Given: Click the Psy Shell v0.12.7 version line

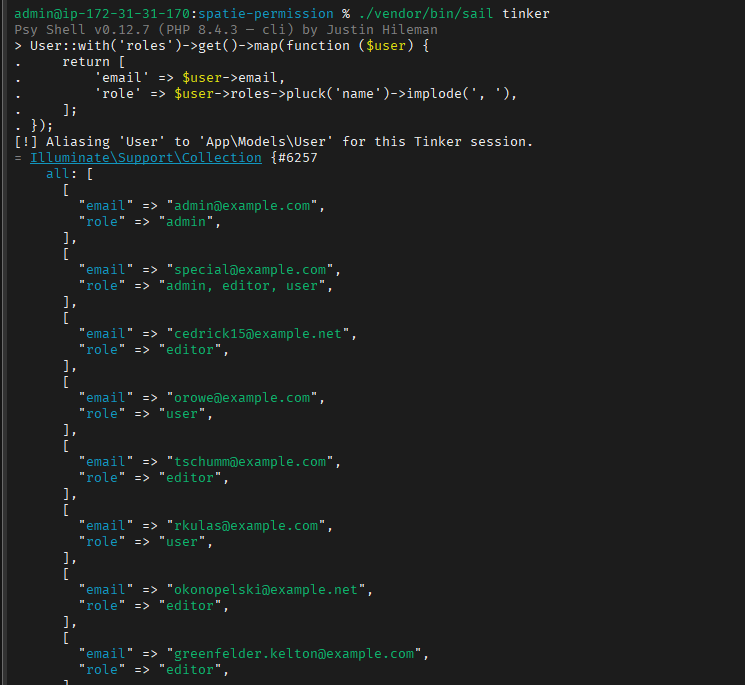Looking at the screenshot, I should pyautogui.click(x=226, y=30).
